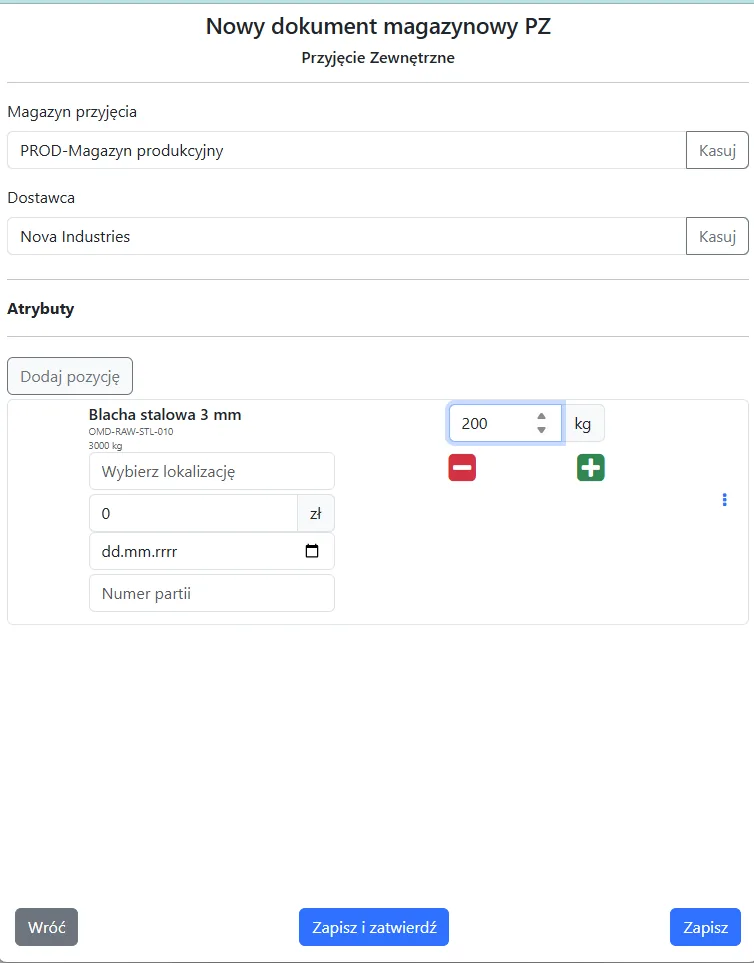Click the zł currency label
This screenshot has height=963, width=754.
tap(316, 513)
